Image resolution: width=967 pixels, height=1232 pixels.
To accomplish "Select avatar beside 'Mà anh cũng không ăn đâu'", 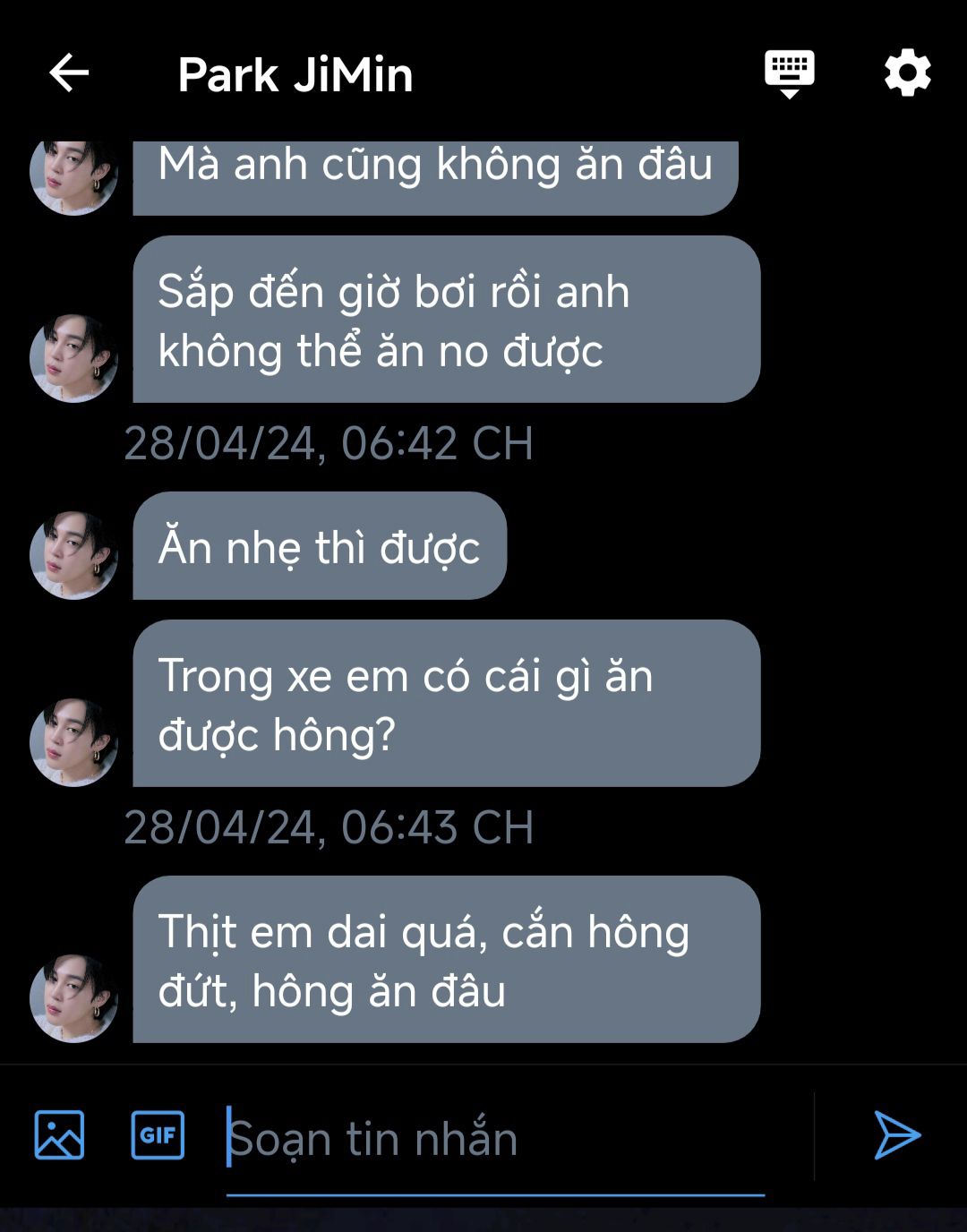I will click(x=73, y=177).
